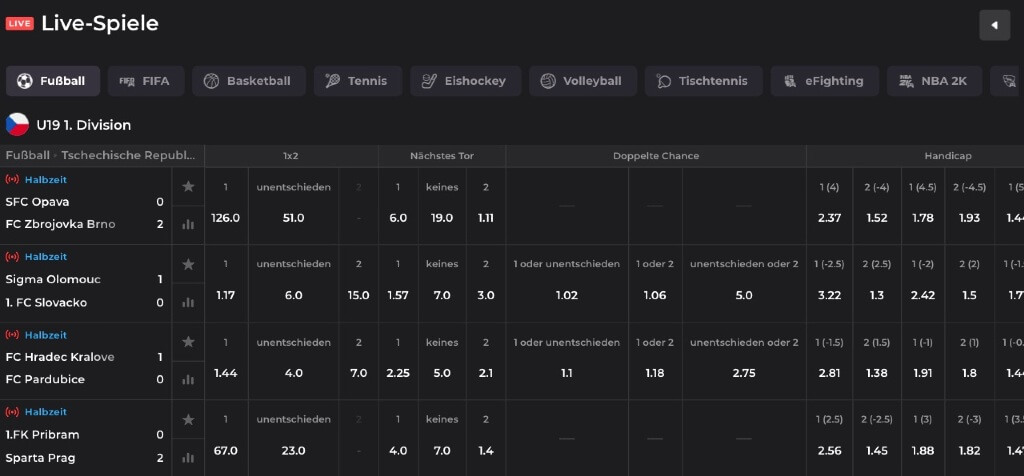
Task: Pick handicap odds 3.22 for Olomouc
Action: pos(829,283)
